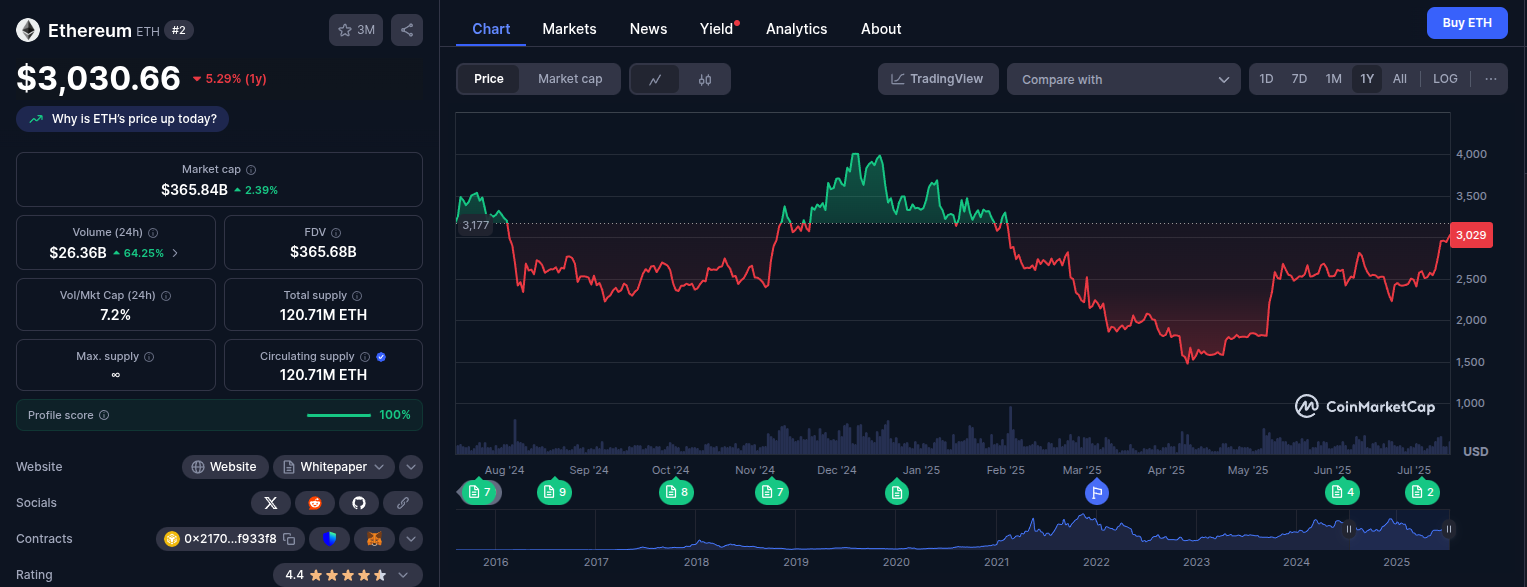Click the info icon next to Market cap
Screen dimensions: 1527x587
[x=251, y=170]
